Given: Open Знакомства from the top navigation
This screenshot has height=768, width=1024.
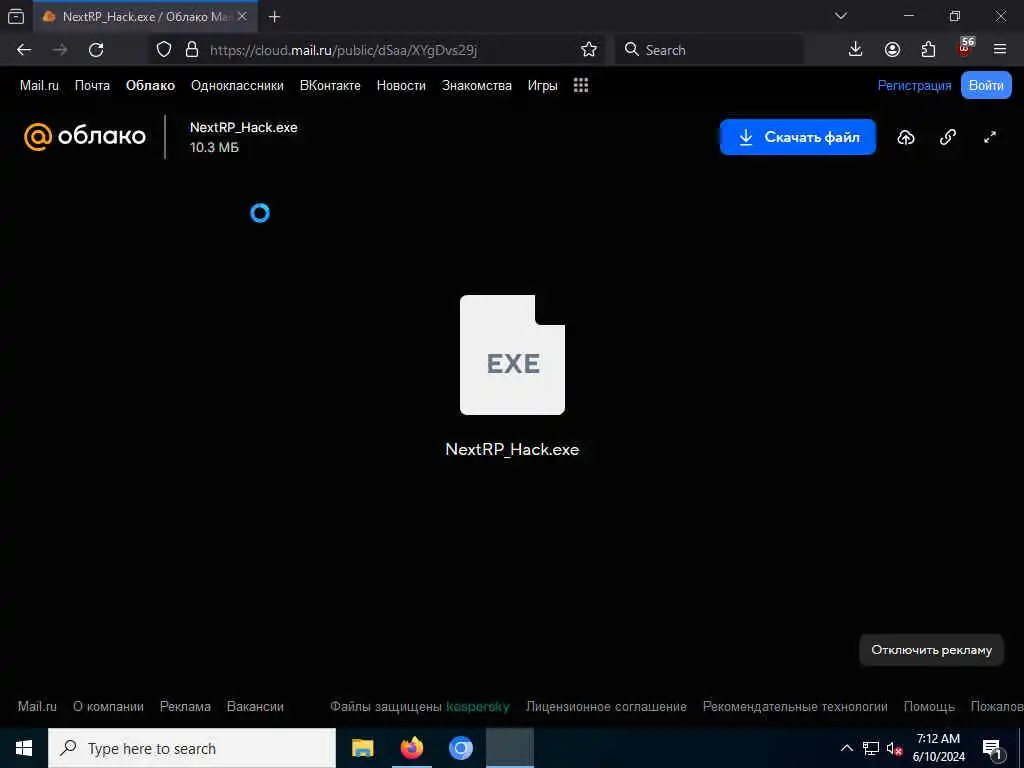Looking at the screenshot, I should pos(477,86).
